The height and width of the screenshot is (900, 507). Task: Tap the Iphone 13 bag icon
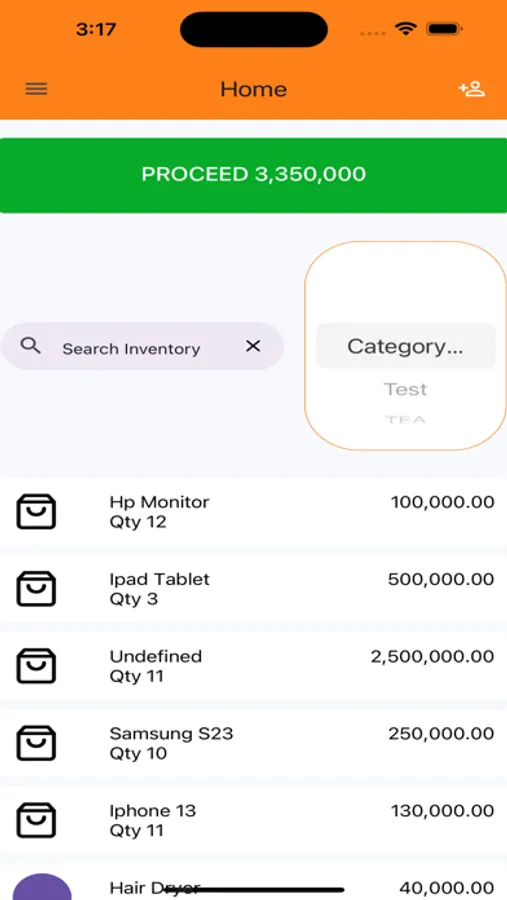pyautogui.click(x=36, y=820)
